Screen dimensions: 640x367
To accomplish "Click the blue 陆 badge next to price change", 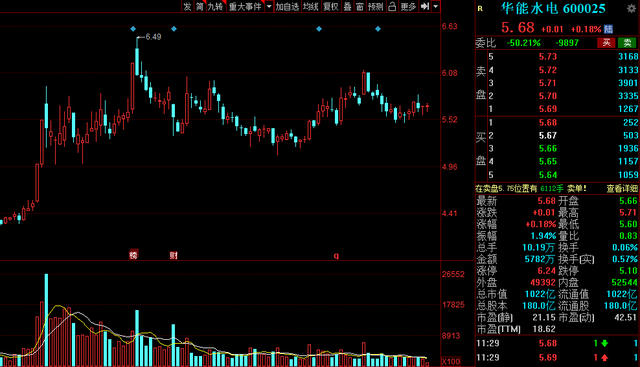I will [608, 29].
